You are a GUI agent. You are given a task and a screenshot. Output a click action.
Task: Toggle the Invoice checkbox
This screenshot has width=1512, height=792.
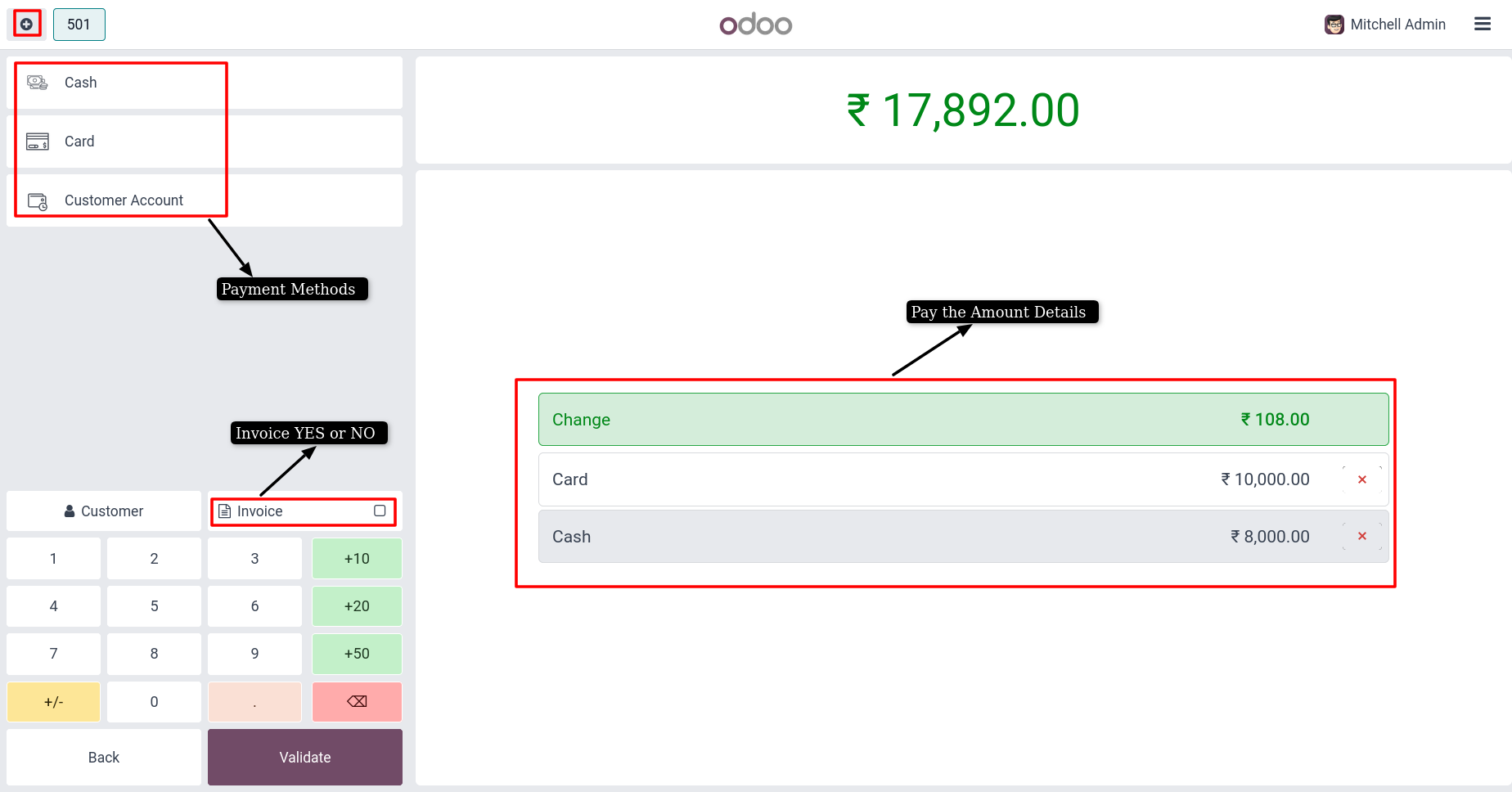point(380,511)
